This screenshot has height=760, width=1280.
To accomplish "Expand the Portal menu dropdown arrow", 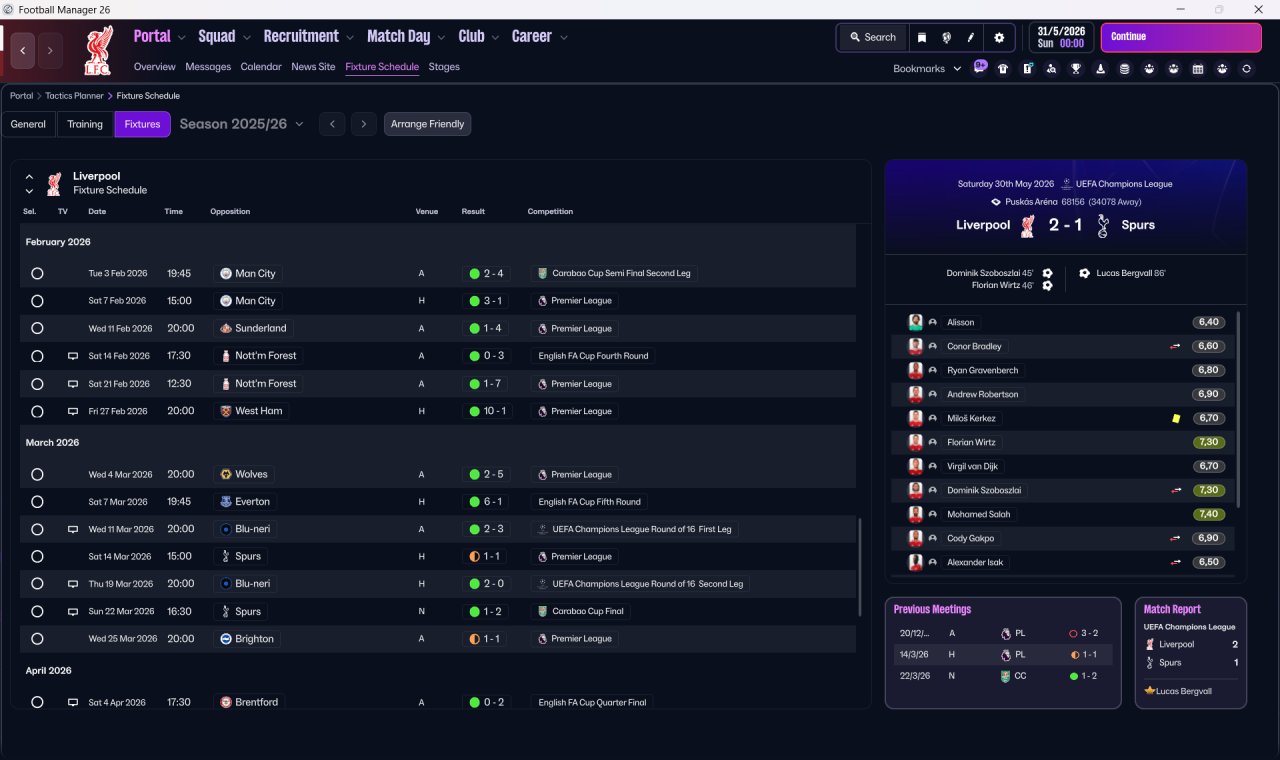I will (x=181, y=38).
